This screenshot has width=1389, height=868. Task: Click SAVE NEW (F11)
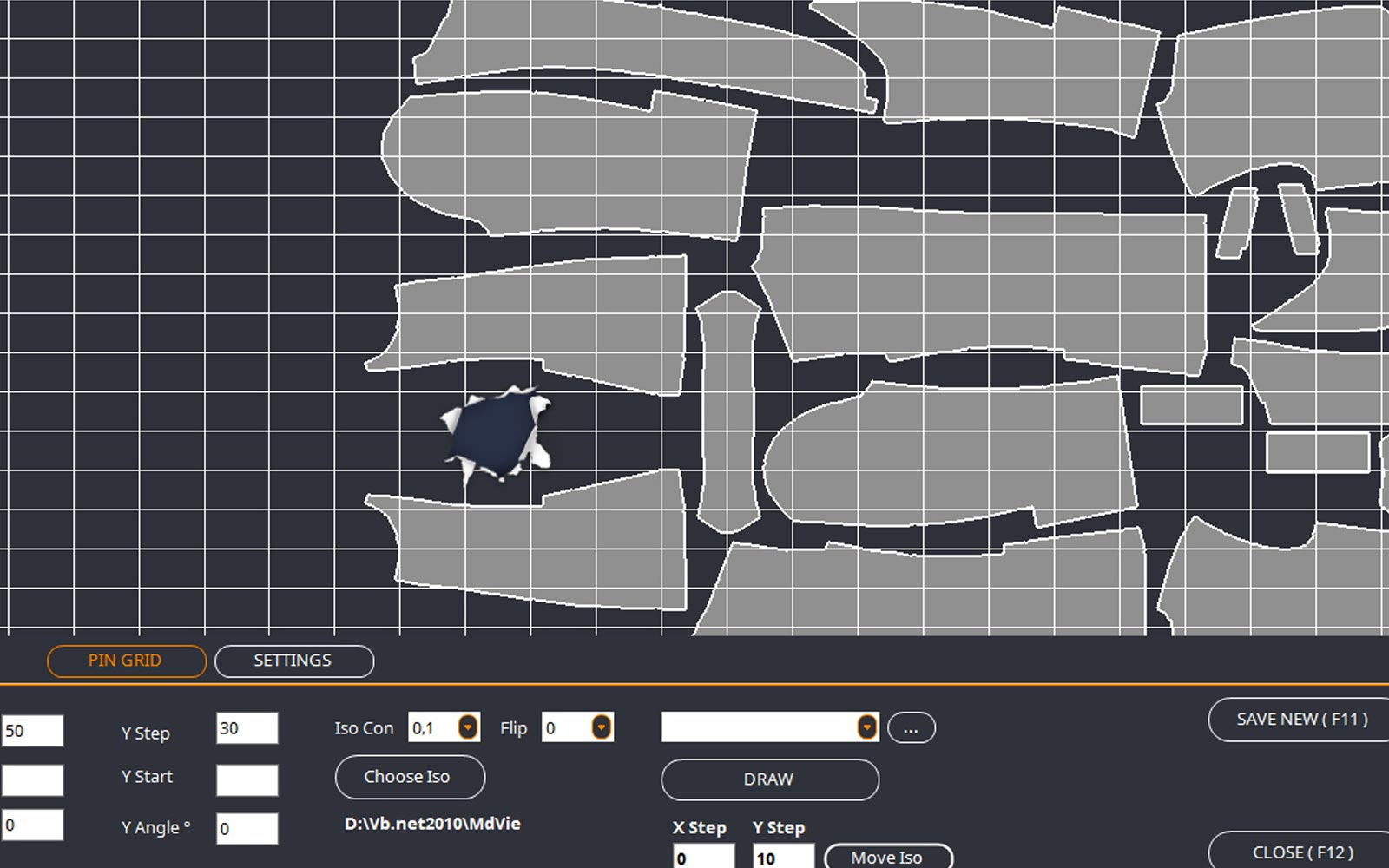(1300, 720)
